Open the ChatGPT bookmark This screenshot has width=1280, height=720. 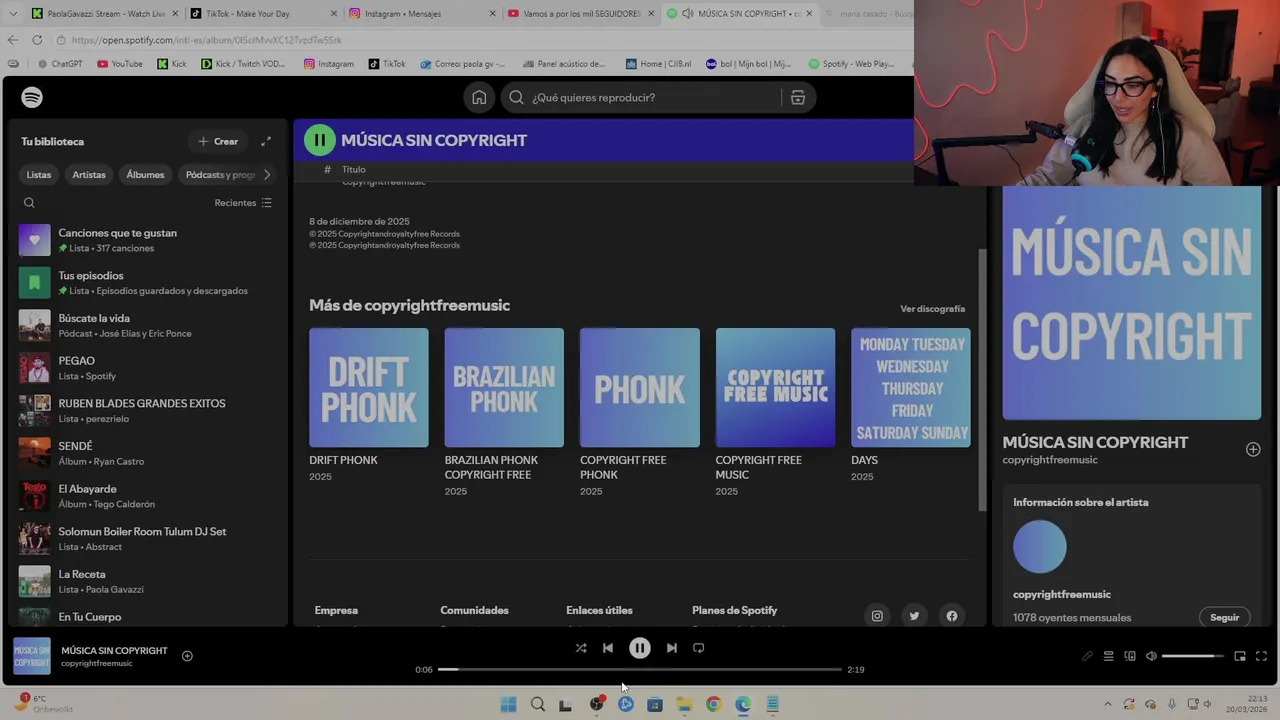[59, 64]
